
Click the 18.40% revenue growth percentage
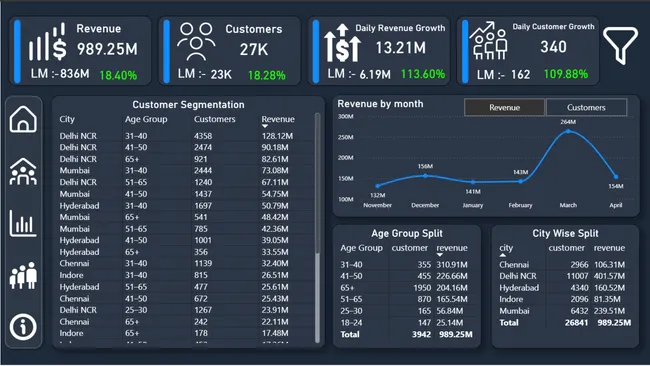[118, 75]
